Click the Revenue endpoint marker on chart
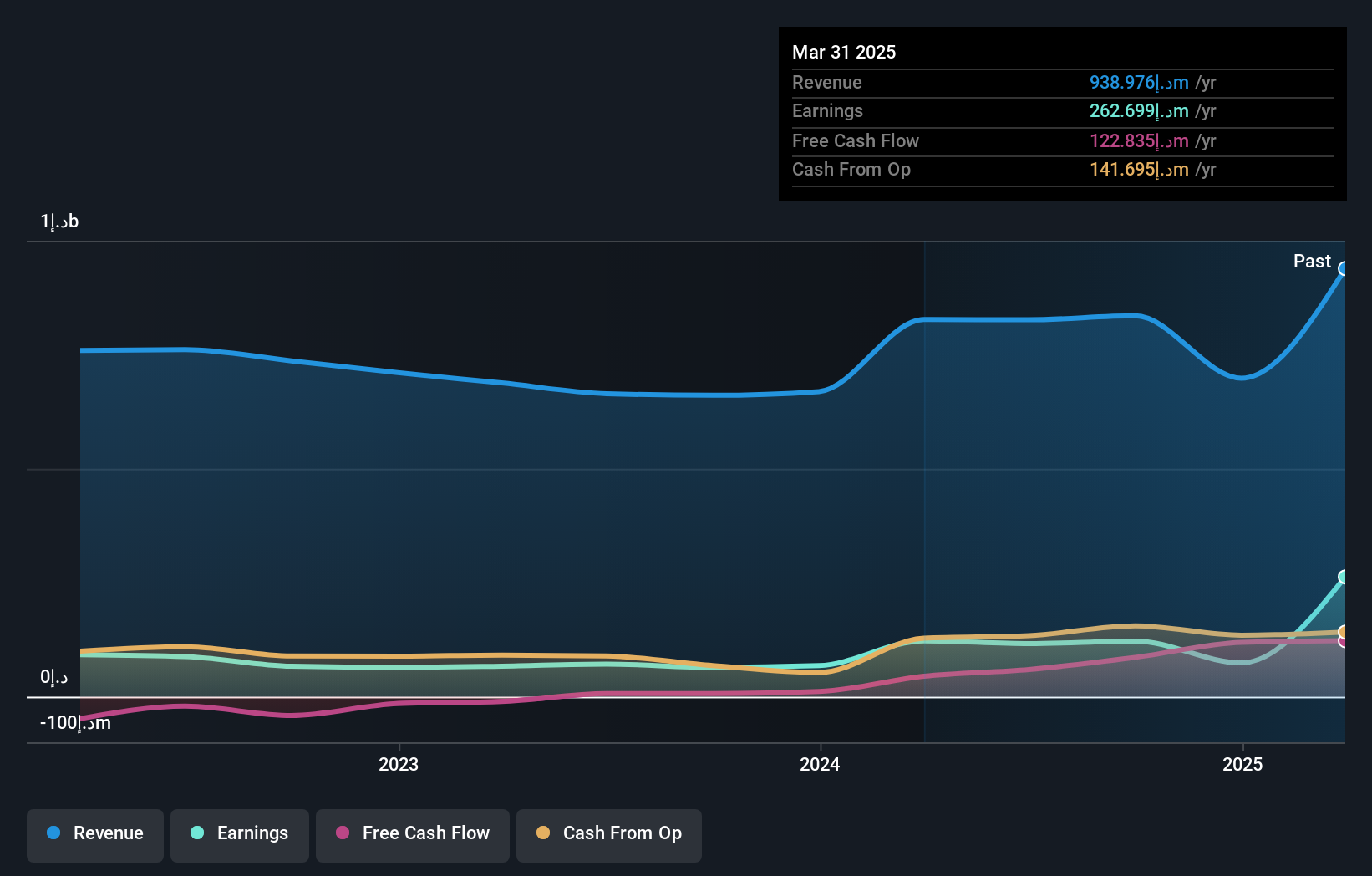This screenshot has width=1372, height=876. pyautogui.click(x=1344, y=268)
